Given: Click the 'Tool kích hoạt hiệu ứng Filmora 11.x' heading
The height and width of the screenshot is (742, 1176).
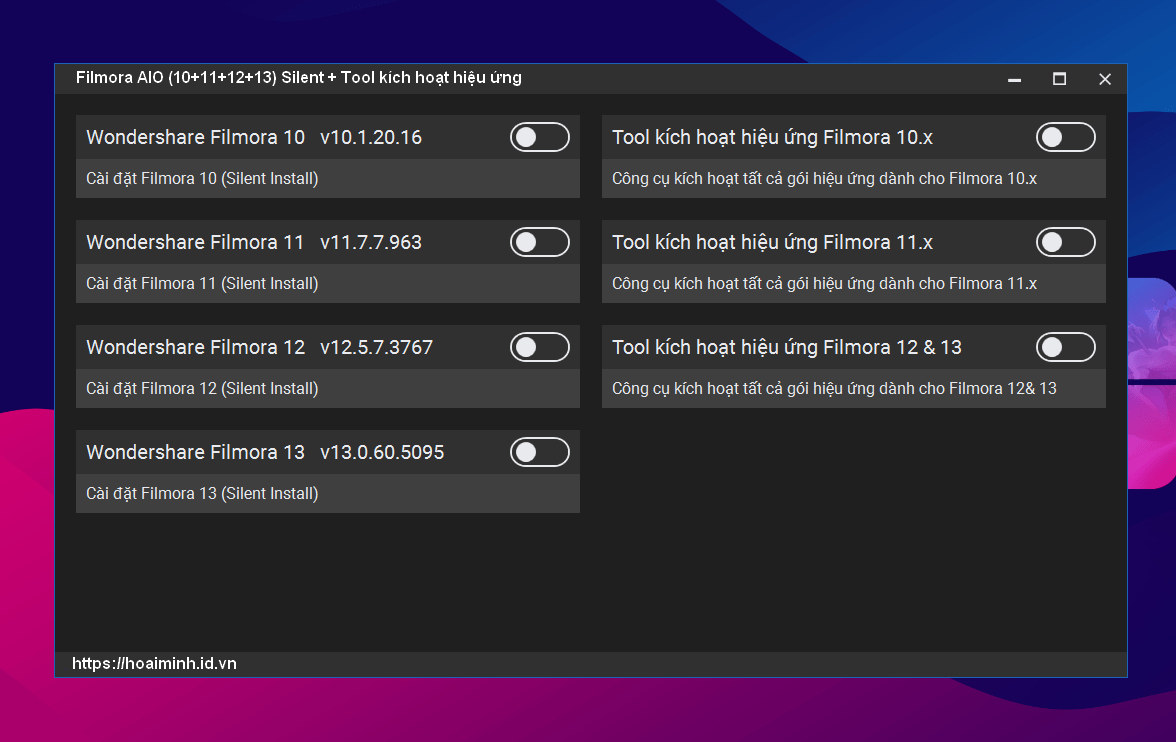Looking at the screenshot, I should pyautogui.click(x=772, y=242).
